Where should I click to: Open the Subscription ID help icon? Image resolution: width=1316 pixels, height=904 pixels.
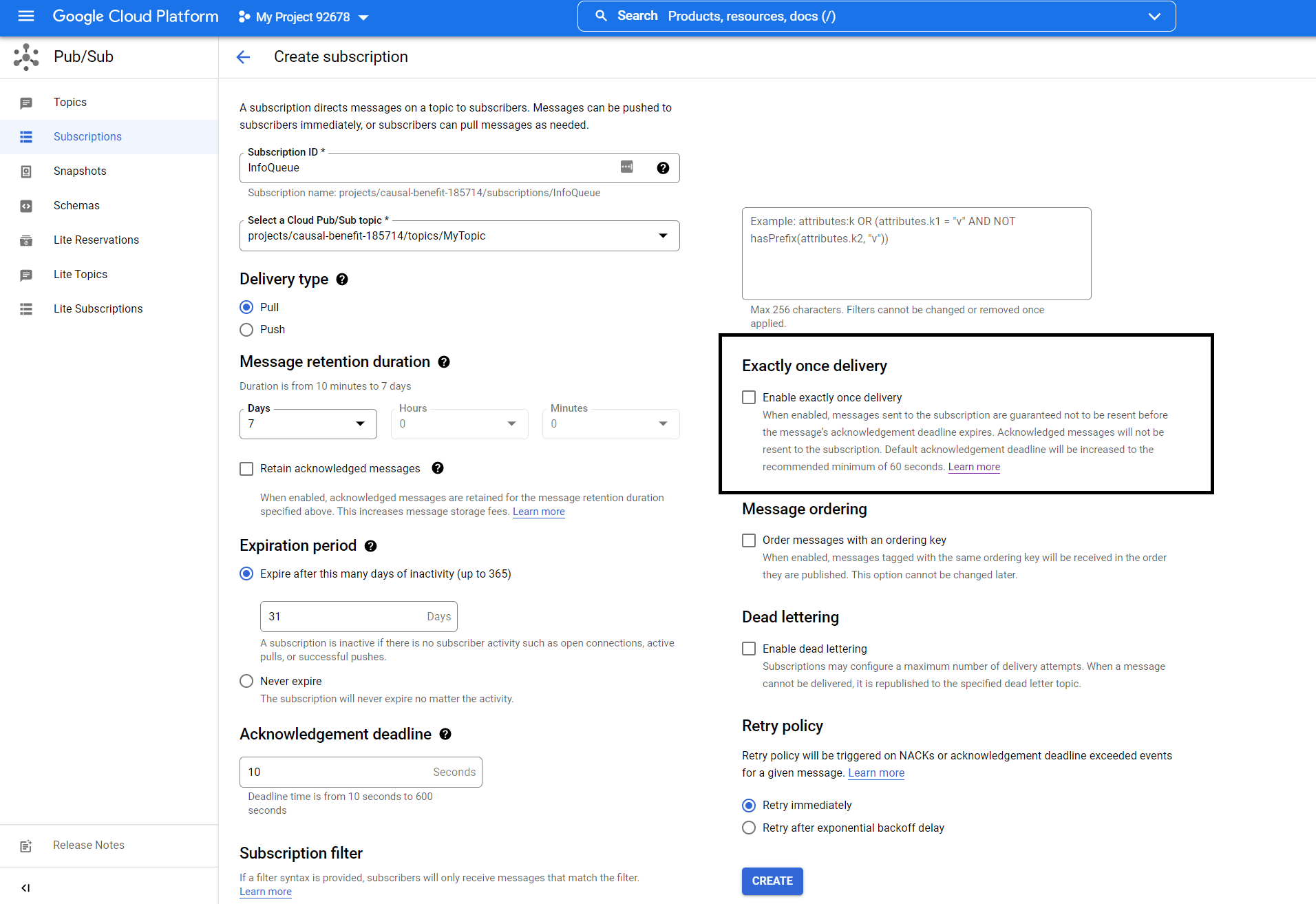pyautogui.click(x=663, y=167)
